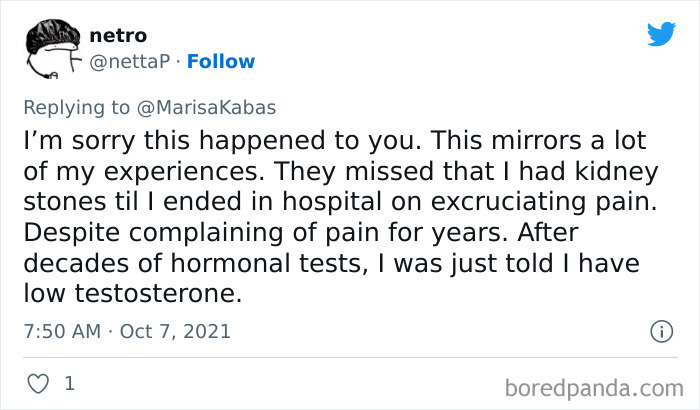Like the tweet with the heart icon
Screen dimensions: 700x410
[35, 383]
